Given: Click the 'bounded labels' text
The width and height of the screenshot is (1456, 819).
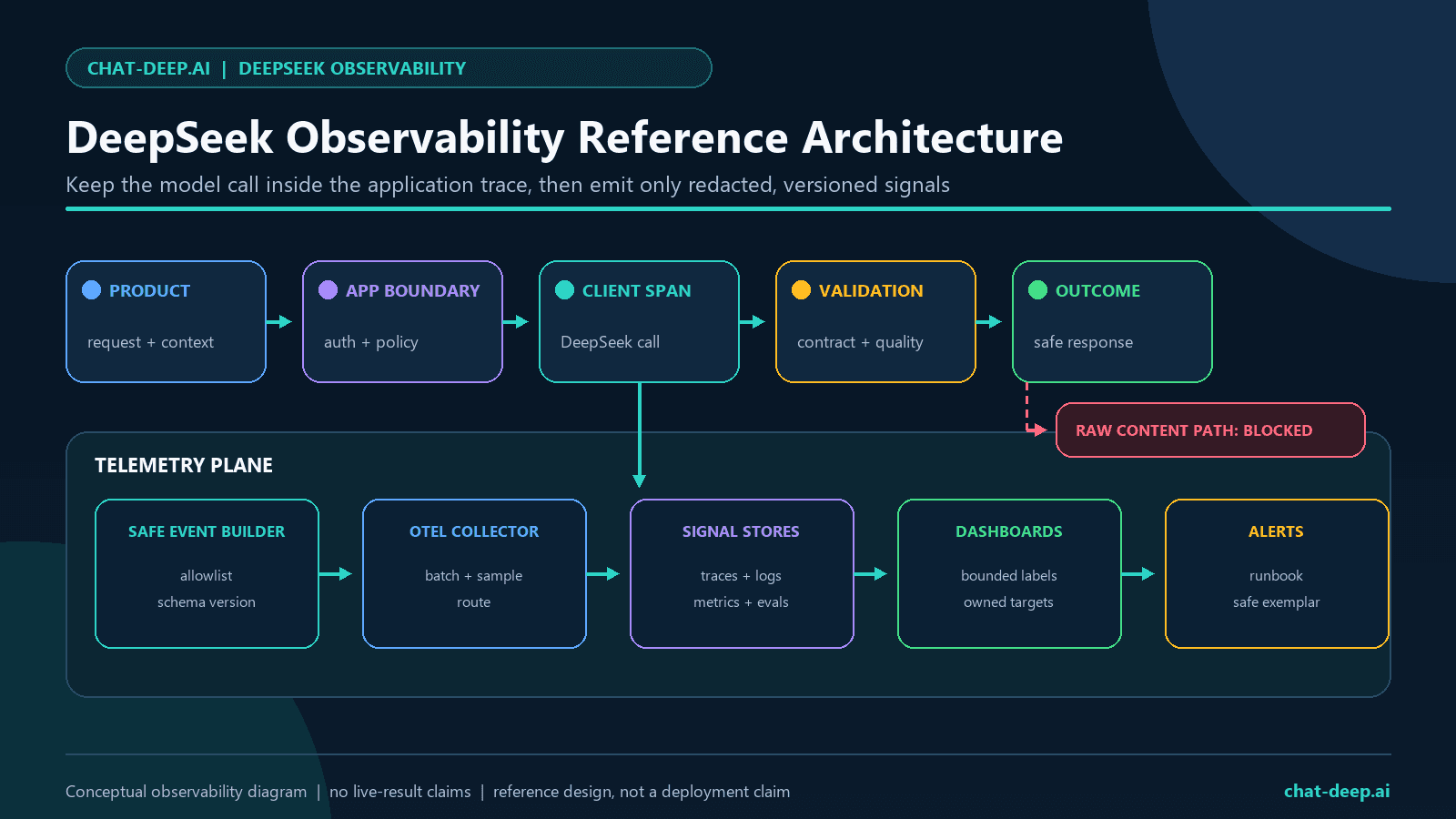Looking at the screenshot, I should pyautogui.click(x=1008, y=575).
